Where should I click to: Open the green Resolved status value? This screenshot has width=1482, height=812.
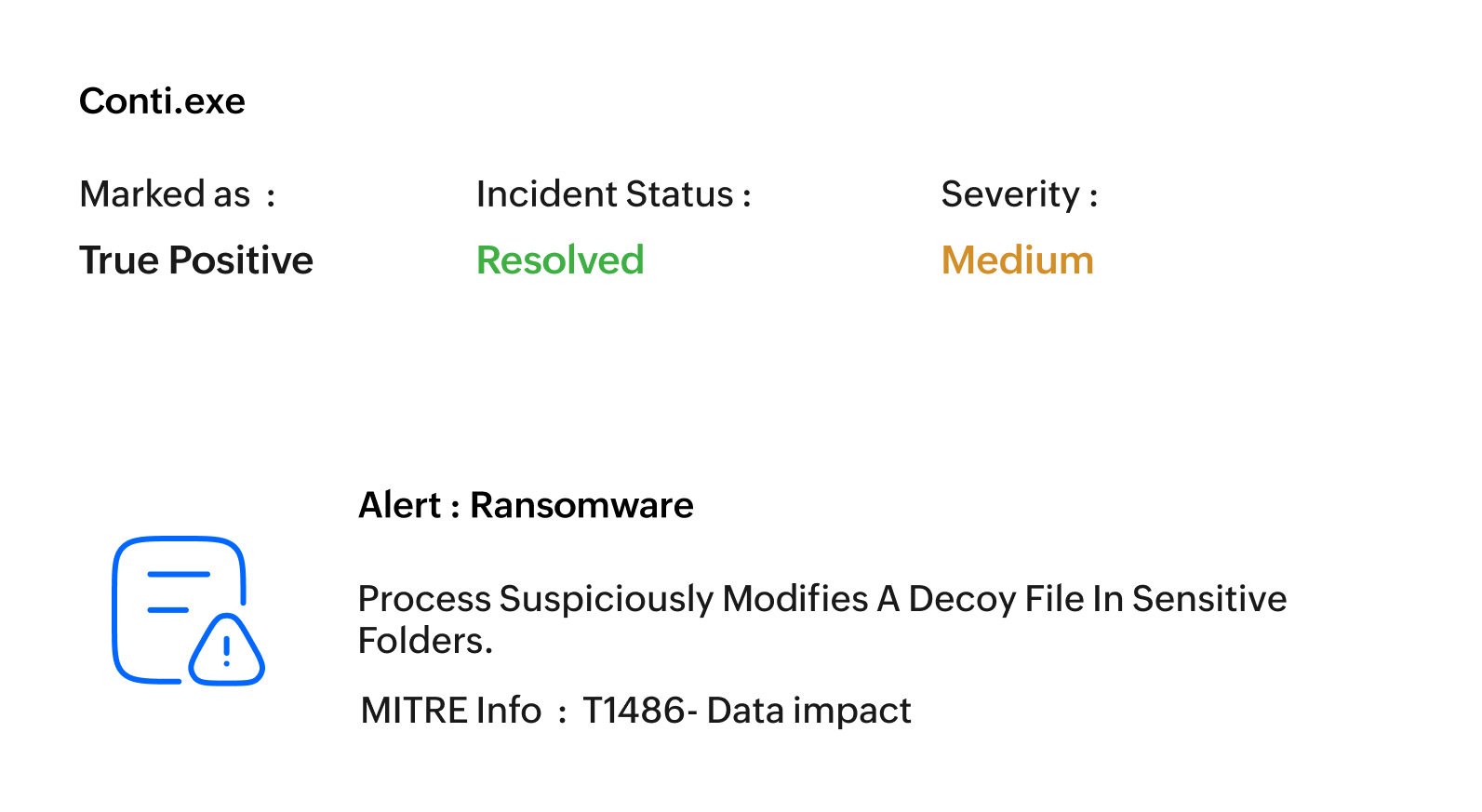(560, 260)
